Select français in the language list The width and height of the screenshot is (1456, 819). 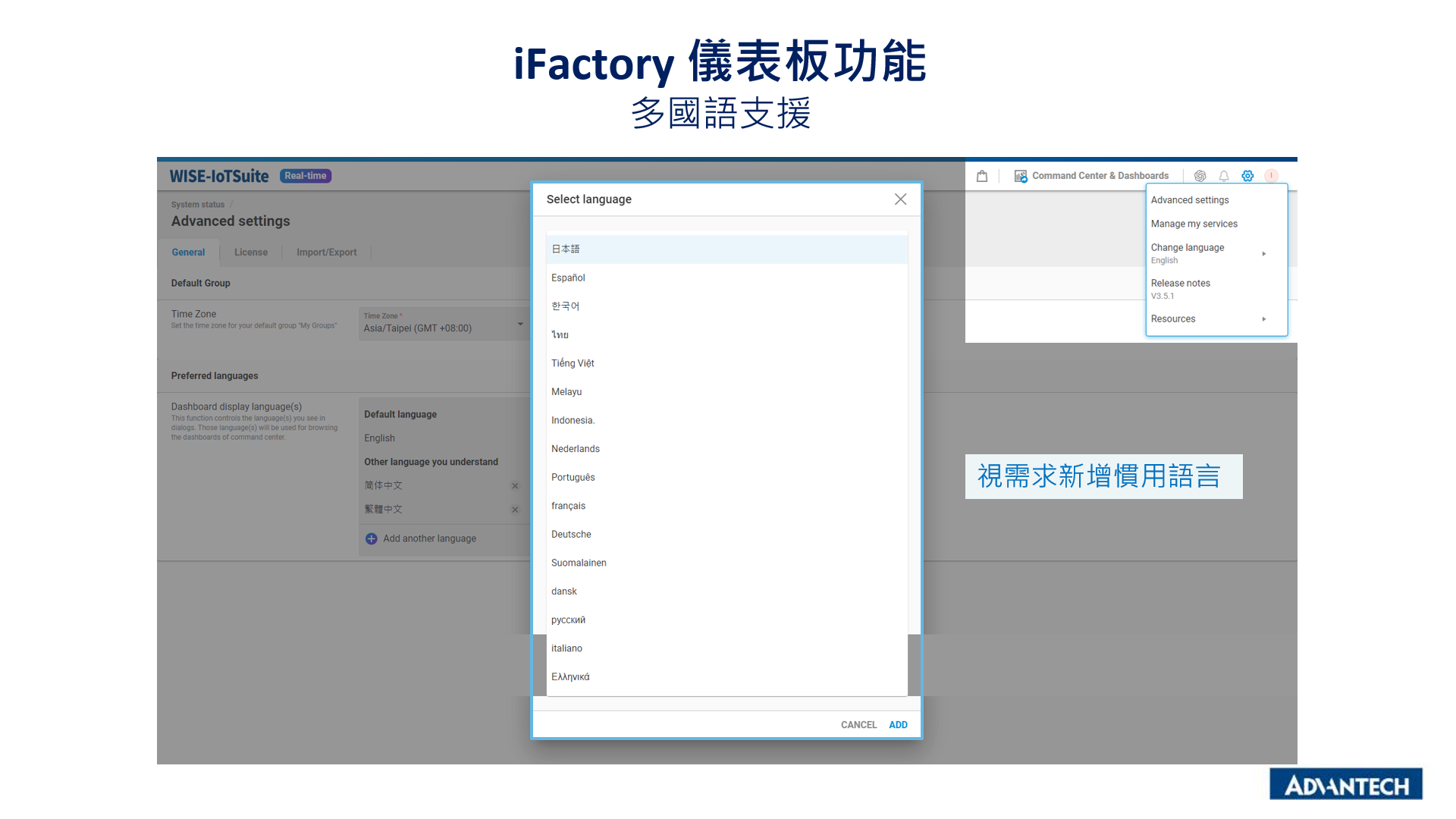pos(726,506)
